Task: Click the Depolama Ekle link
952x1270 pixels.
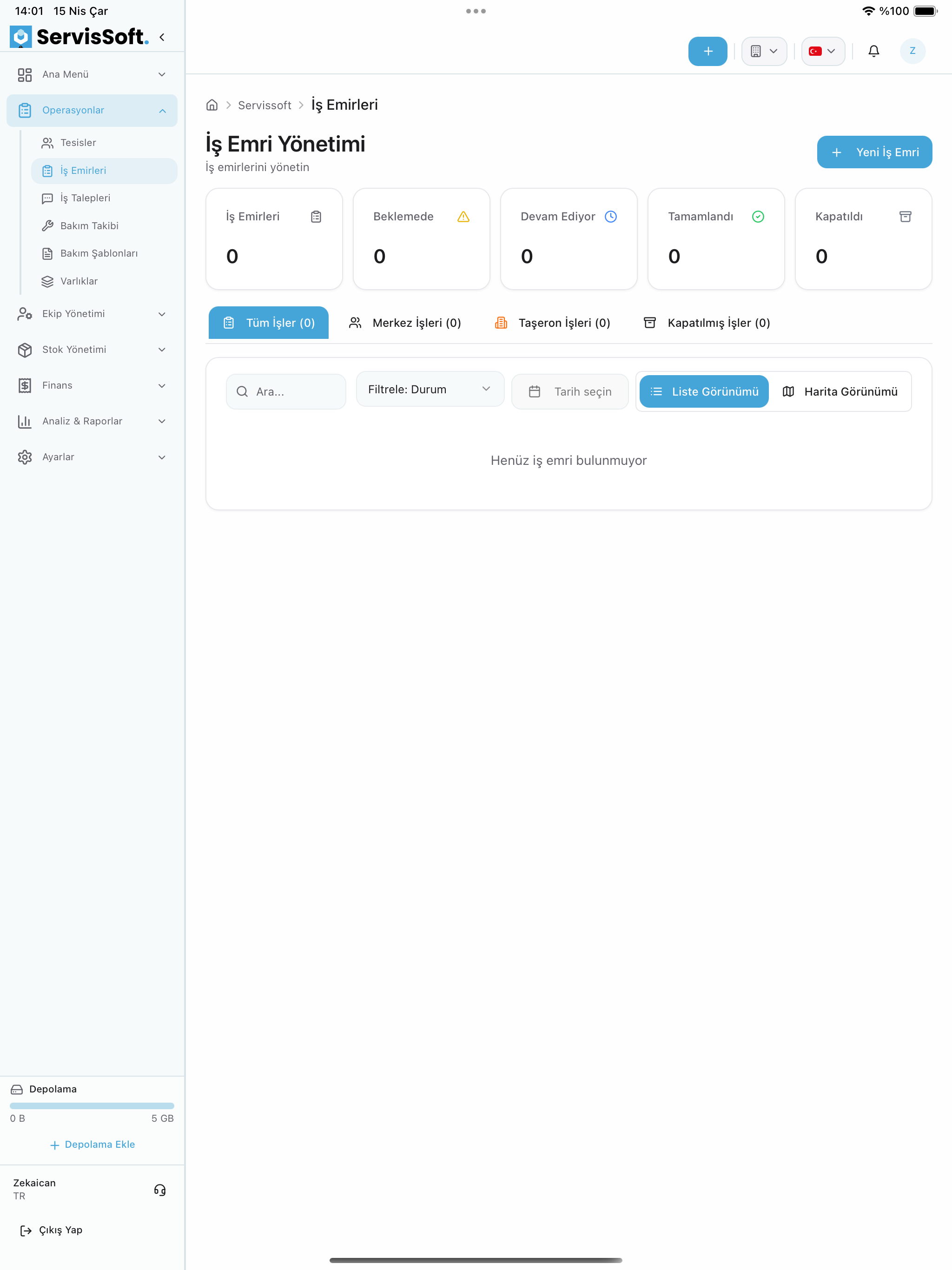Action: tap(93, 1144)
